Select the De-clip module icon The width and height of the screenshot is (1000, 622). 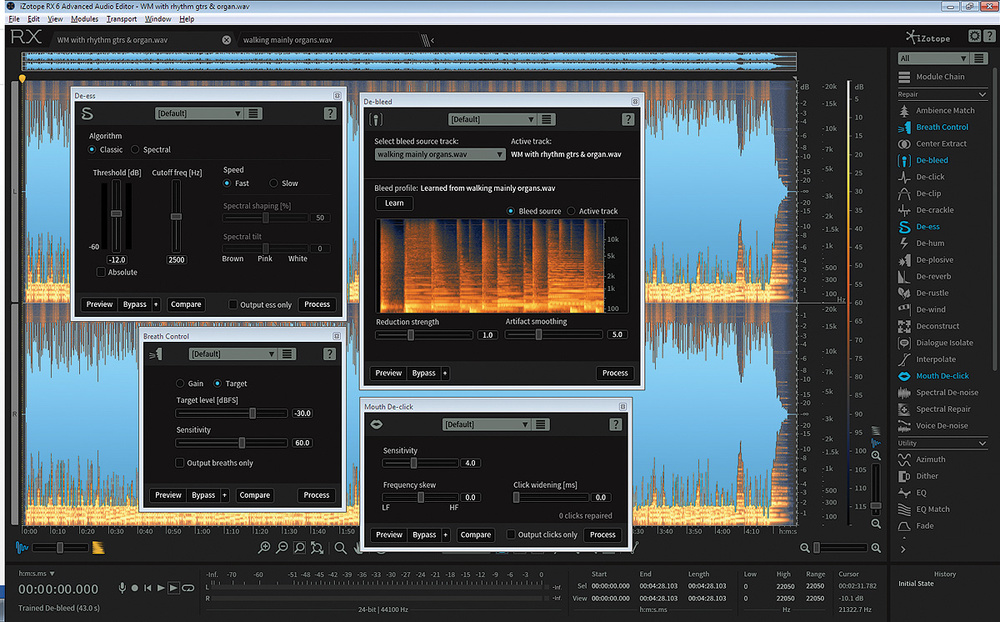pos(904,193)
